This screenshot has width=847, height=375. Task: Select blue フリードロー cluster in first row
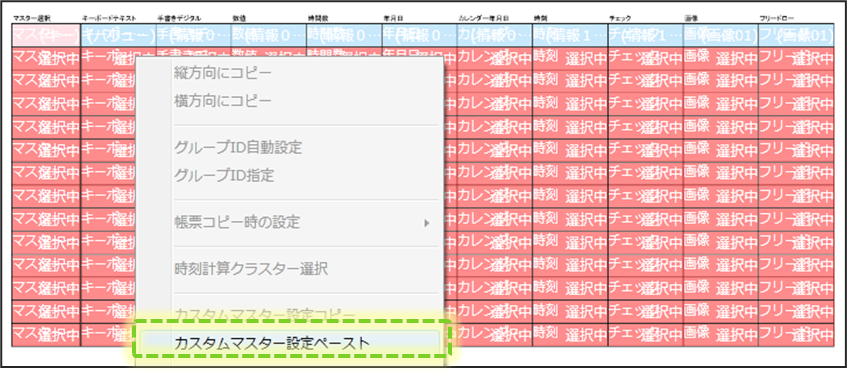pyautogui.click(x=796, y=36)
